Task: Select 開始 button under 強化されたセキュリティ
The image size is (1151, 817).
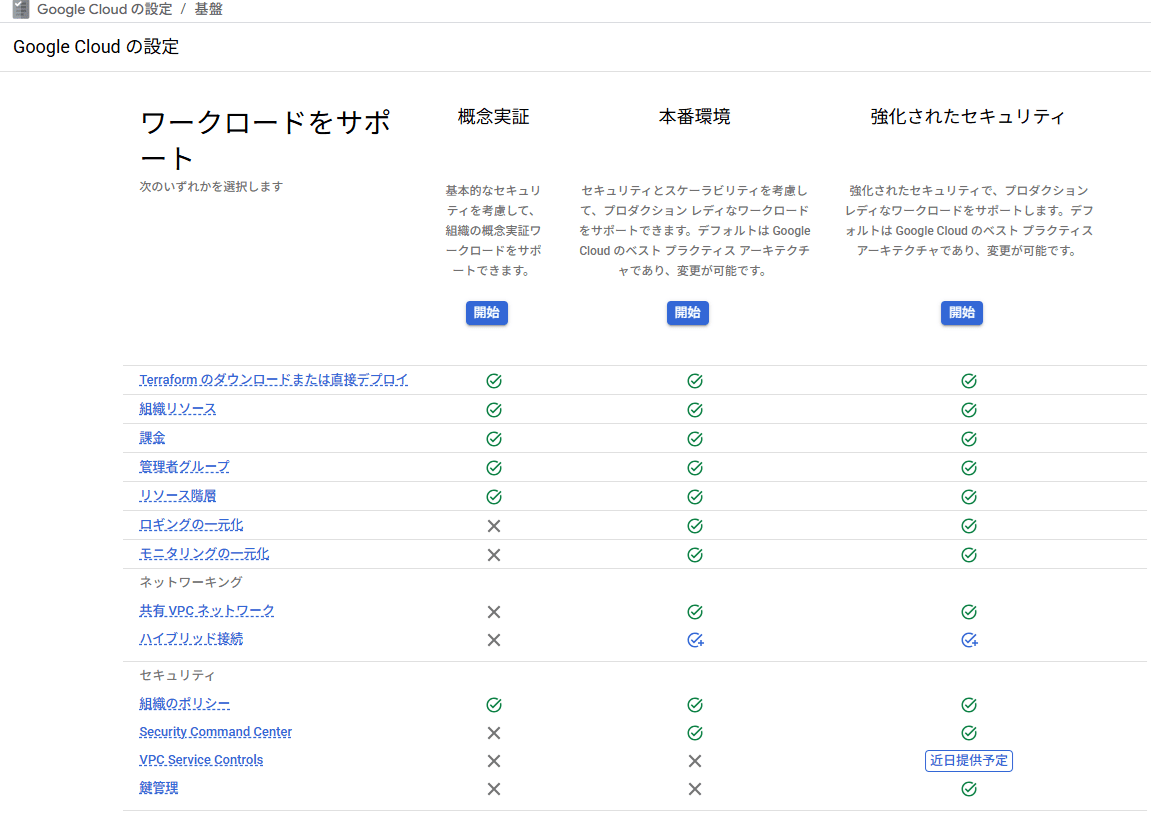Action: [962, 313]
